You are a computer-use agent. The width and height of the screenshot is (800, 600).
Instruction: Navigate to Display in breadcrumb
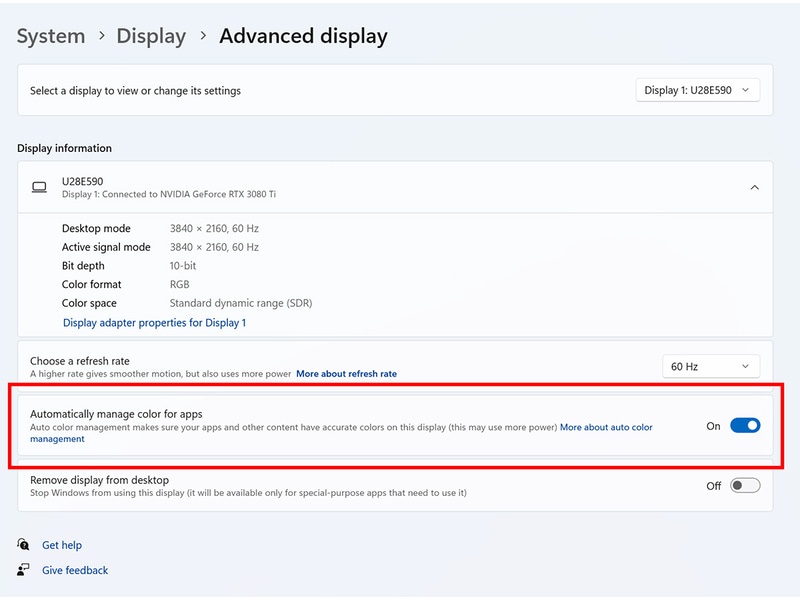click(x=151, y=36)
